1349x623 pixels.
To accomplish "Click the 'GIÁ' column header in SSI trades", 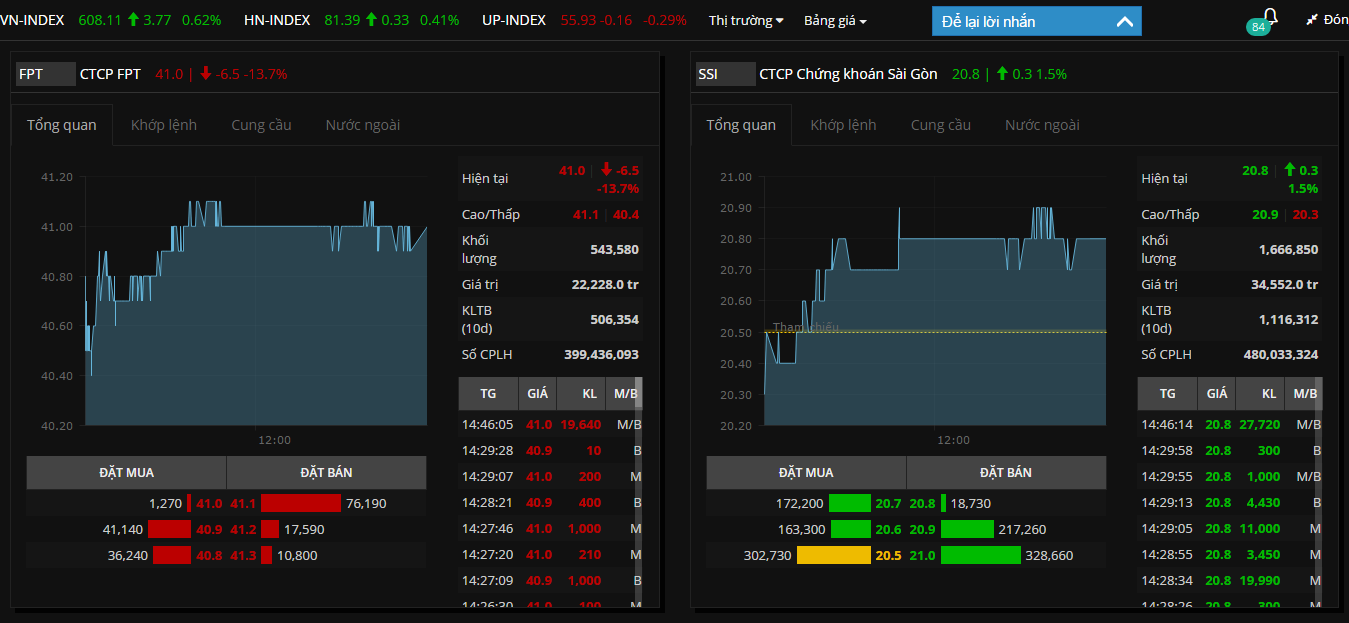I will 1217,394.
